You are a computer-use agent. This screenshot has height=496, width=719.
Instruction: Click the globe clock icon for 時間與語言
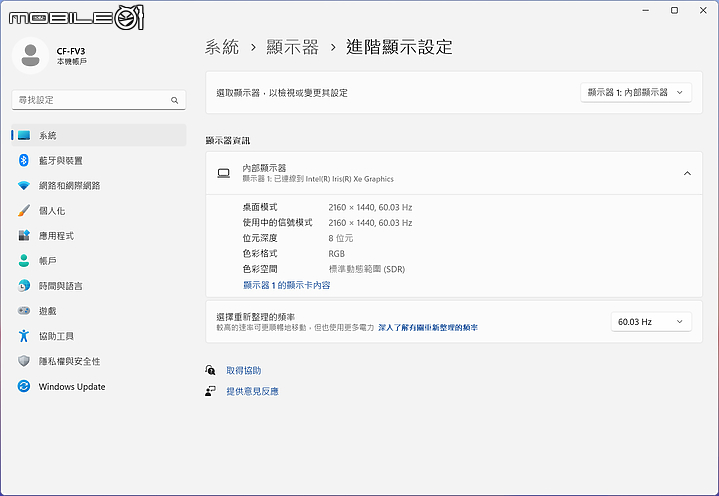(24, 286)
